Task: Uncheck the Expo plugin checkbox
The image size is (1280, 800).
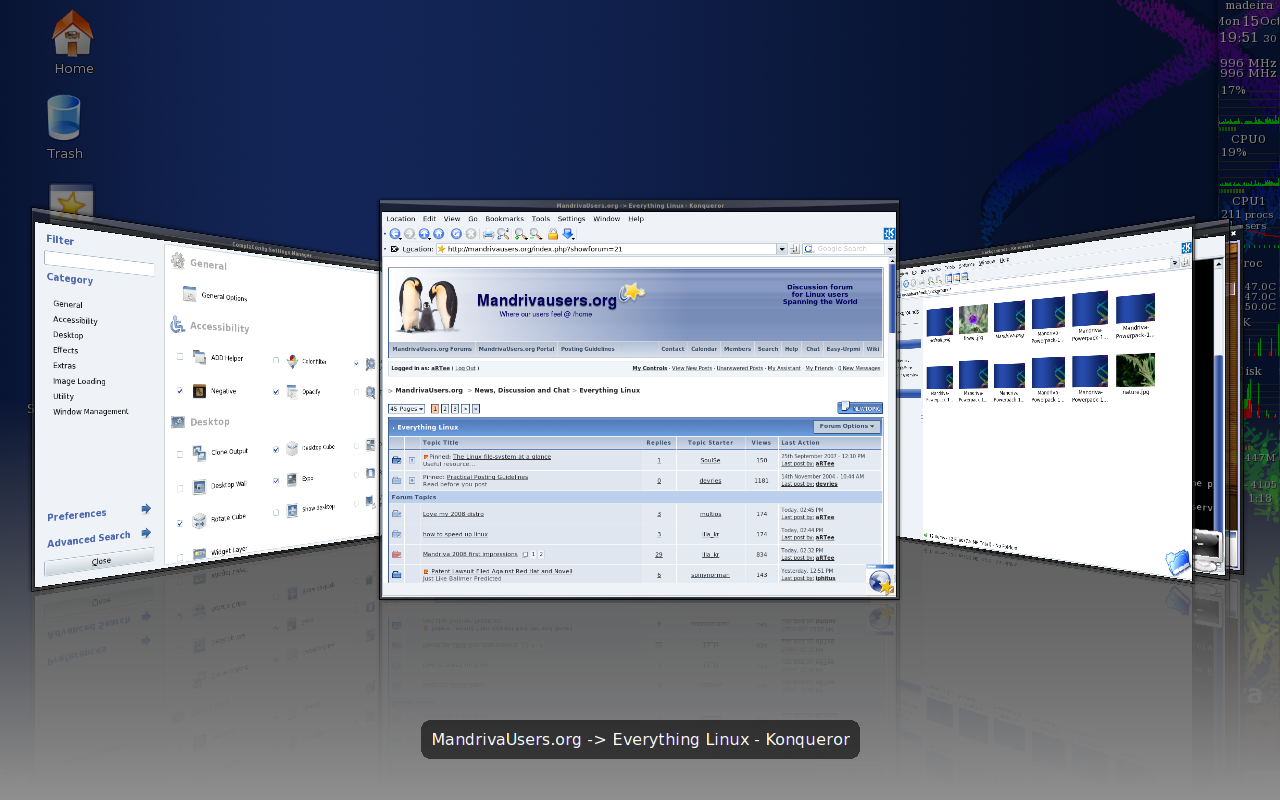Action: 276,481
